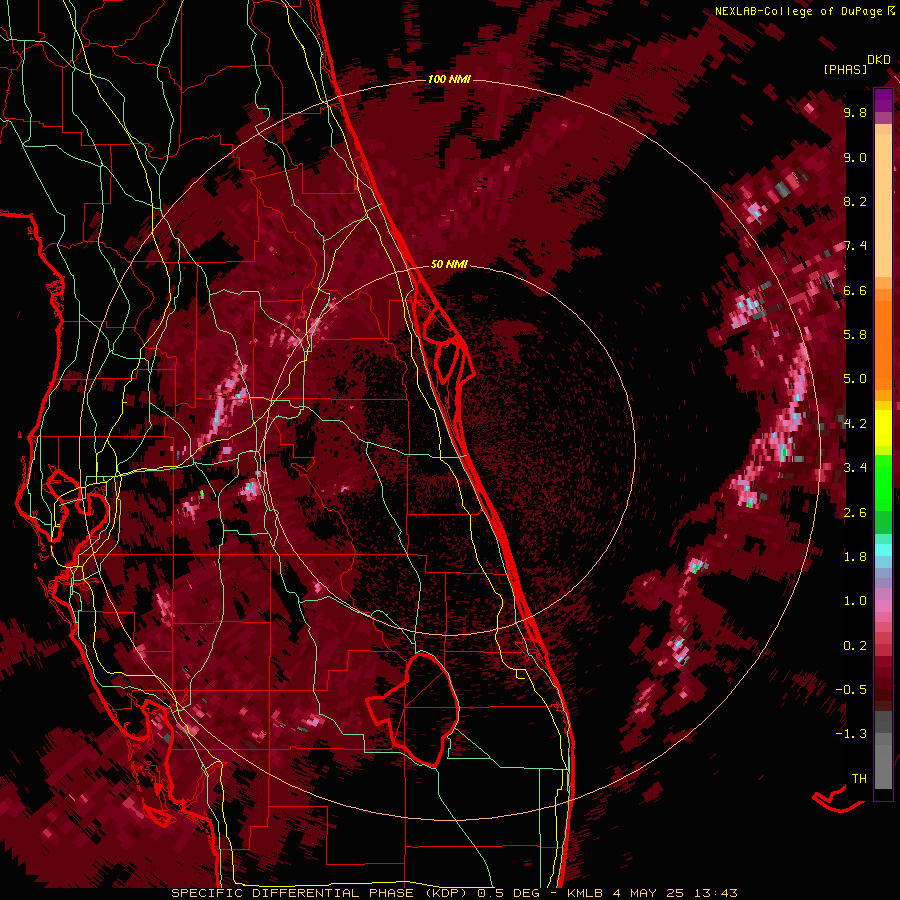Viewport: 900px width, 900px height.
Task: Click the 5.0 value on color scale
Action: point(855,379)
